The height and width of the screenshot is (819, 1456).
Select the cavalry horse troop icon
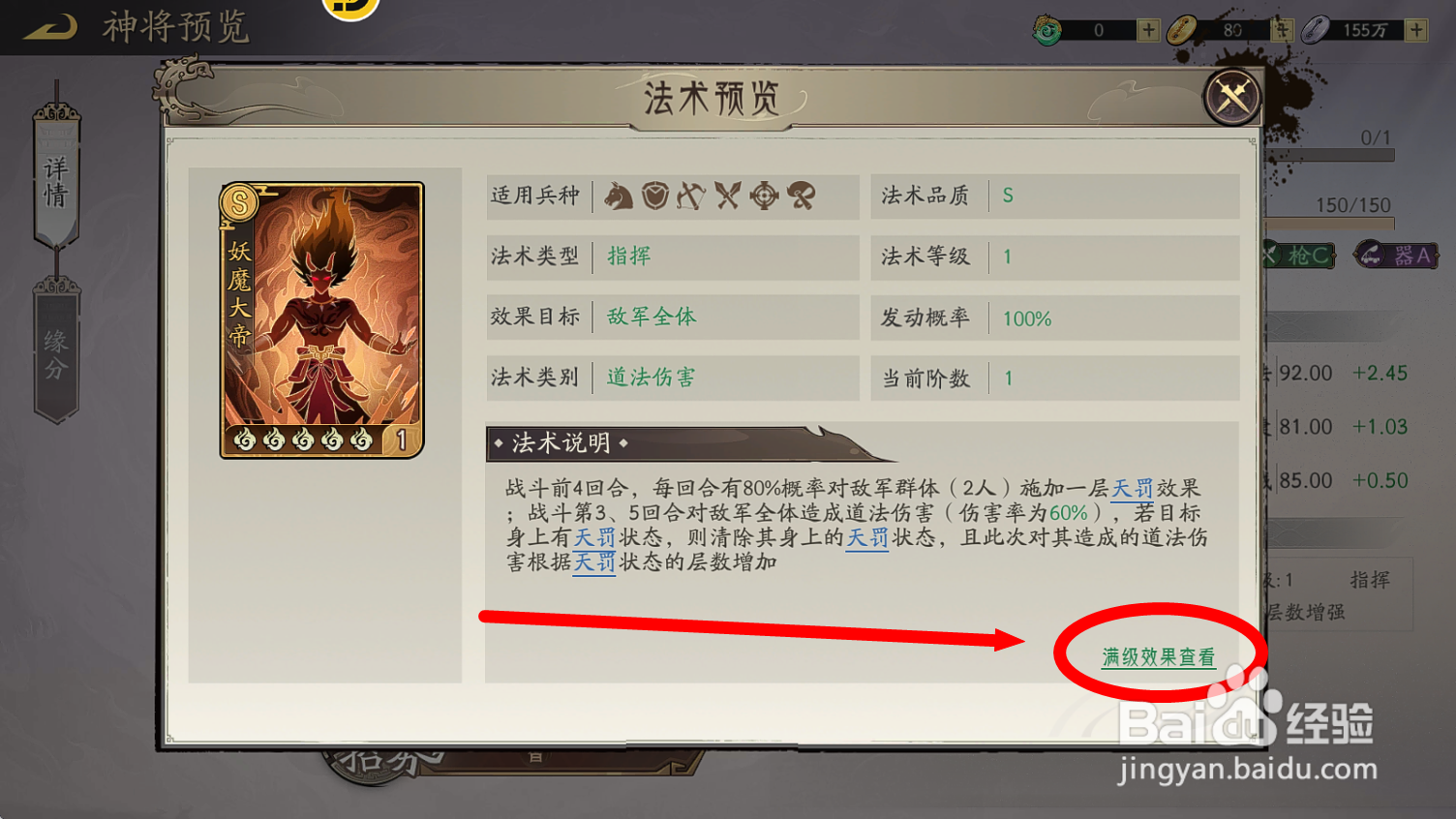pyautogui.click(x=619, y=196)
